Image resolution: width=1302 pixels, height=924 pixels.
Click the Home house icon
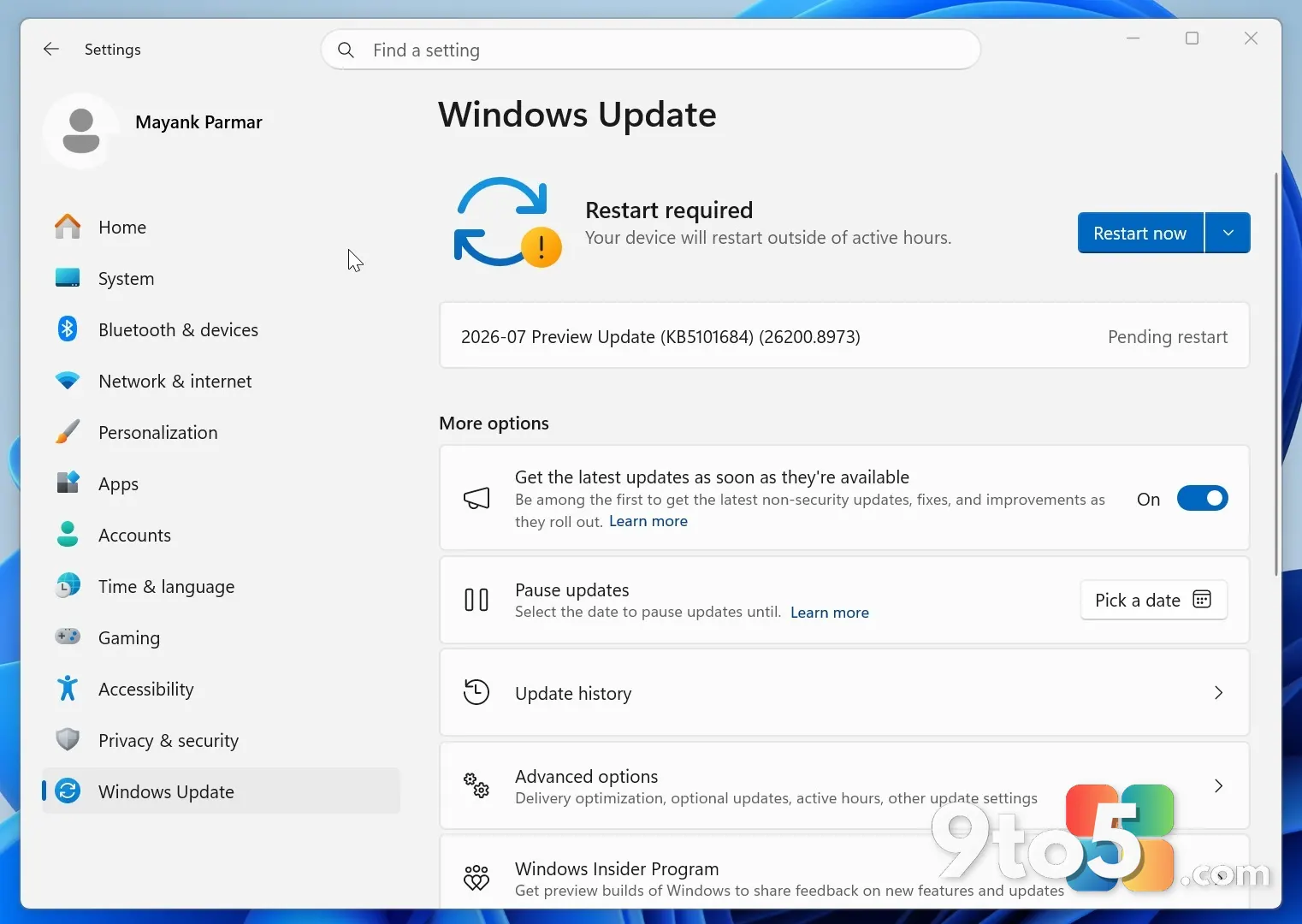tap(68, 227)
